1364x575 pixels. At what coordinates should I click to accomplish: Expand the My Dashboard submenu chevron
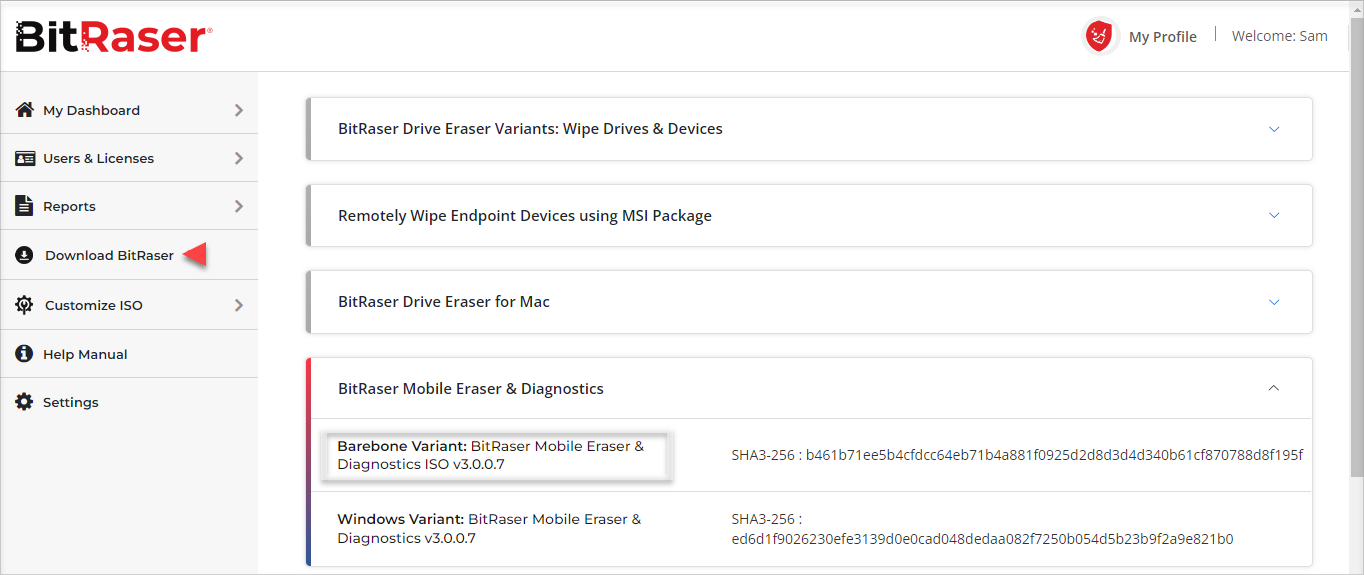(239, 110)
